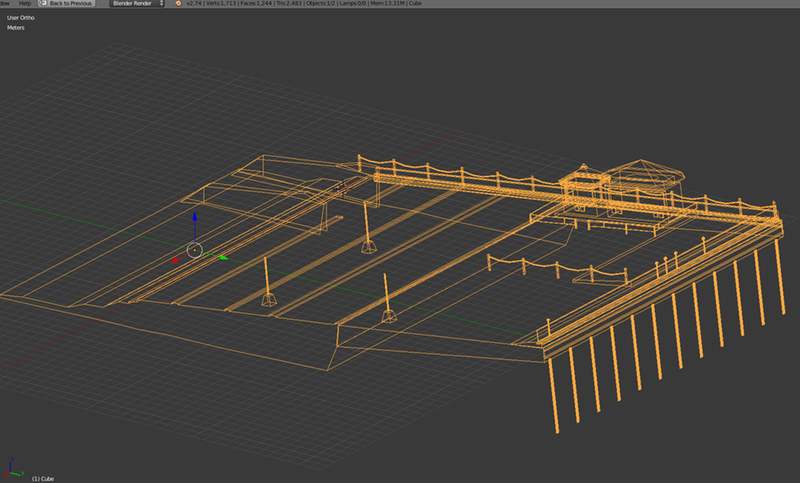Viewport: 800px width, 483px height.
Task: Open the Help menu
Action: click(x=24, y=4)
